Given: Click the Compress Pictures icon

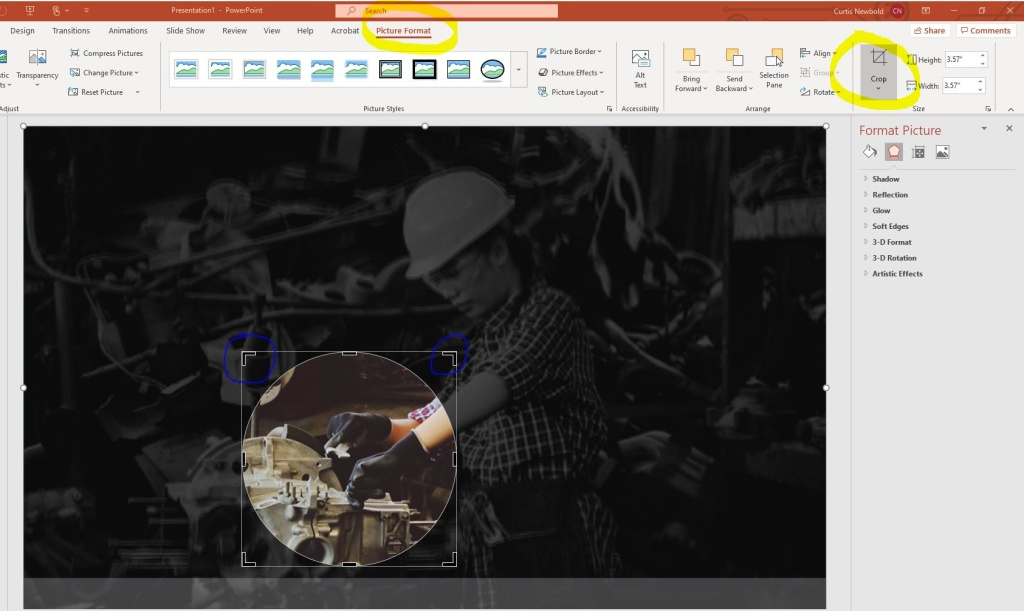Looking at the screenshot, I should [107, 52].
